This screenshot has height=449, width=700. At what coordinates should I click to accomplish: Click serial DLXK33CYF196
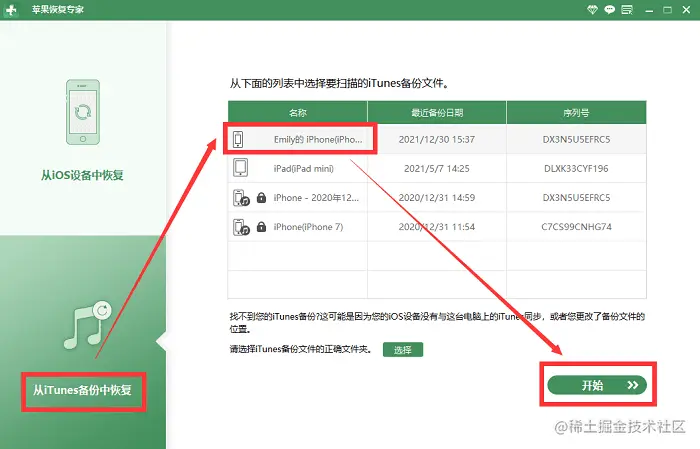coord(576,168)
